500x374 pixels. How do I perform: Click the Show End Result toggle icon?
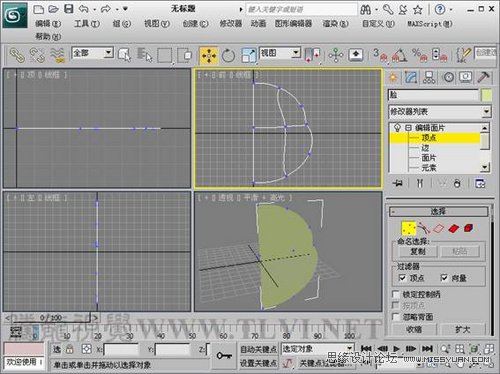point(420,183)
